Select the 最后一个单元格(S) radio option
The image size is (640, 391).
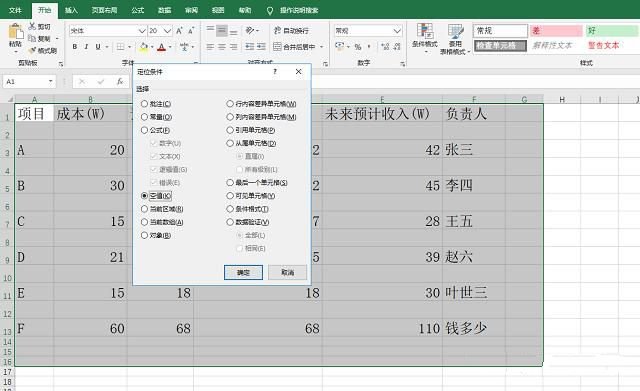[x=230, y=183]
